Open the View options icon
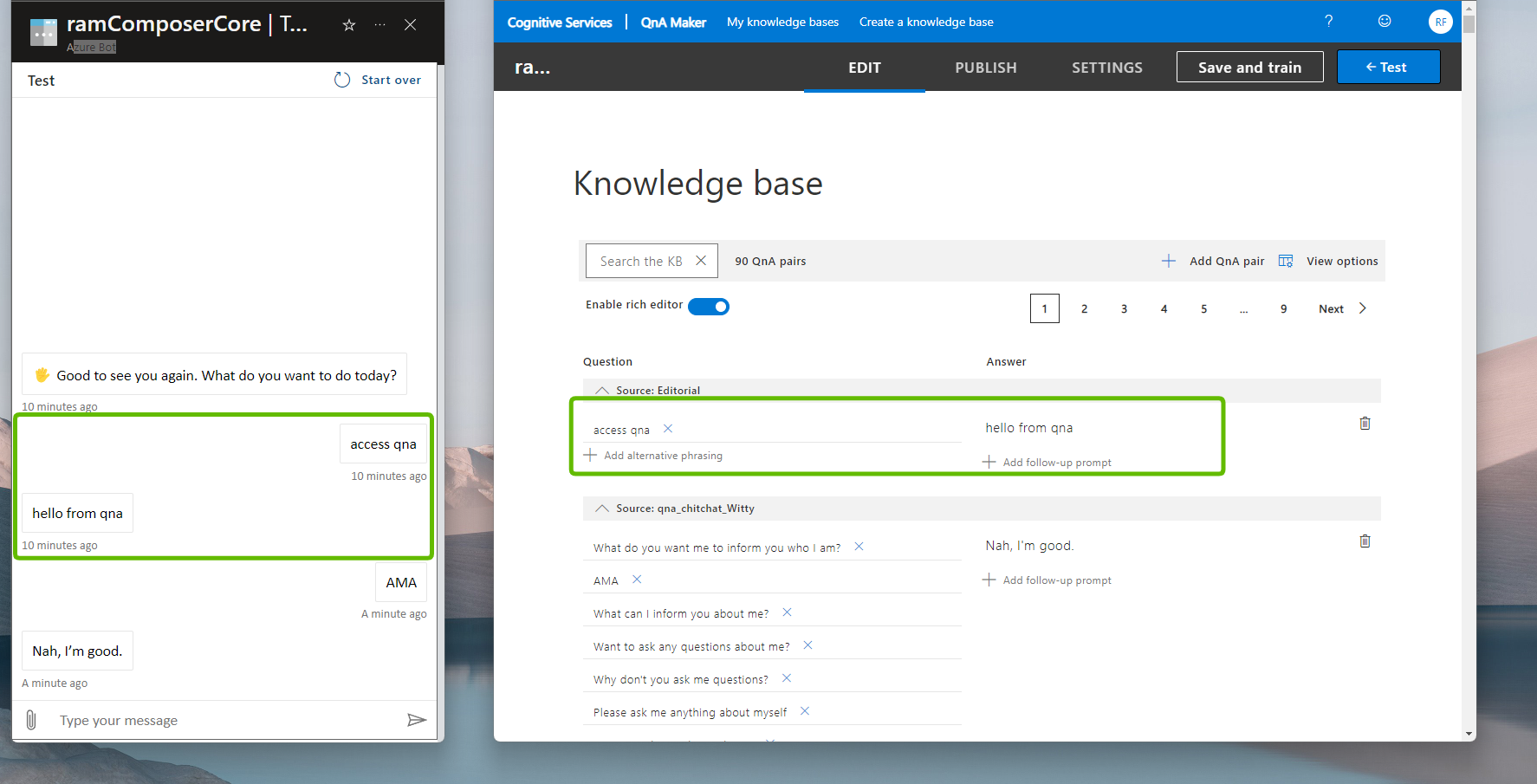1537x784 pixels. click(x=1286, y=260)
